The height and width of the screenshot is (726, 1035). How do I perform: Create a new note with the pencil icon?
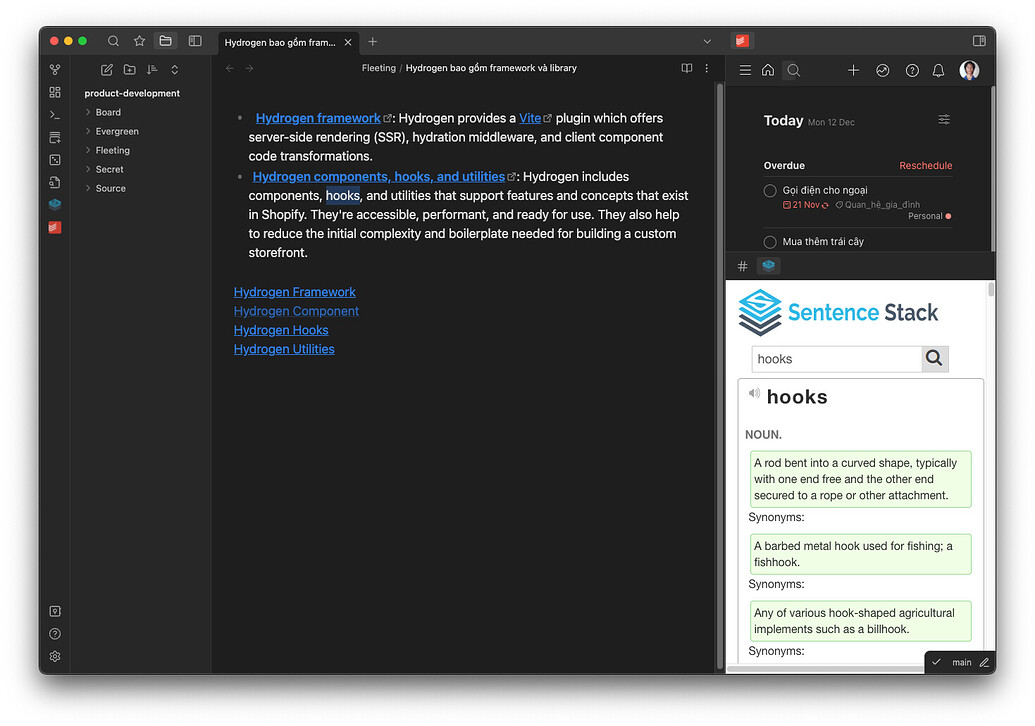pyautogui.click(x=108, y=70)
